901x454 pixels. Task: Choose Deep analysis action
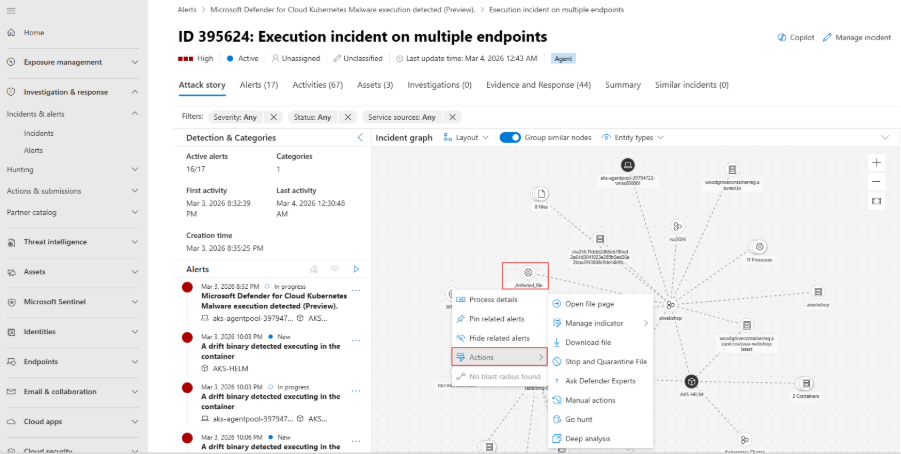coord(600,438)
